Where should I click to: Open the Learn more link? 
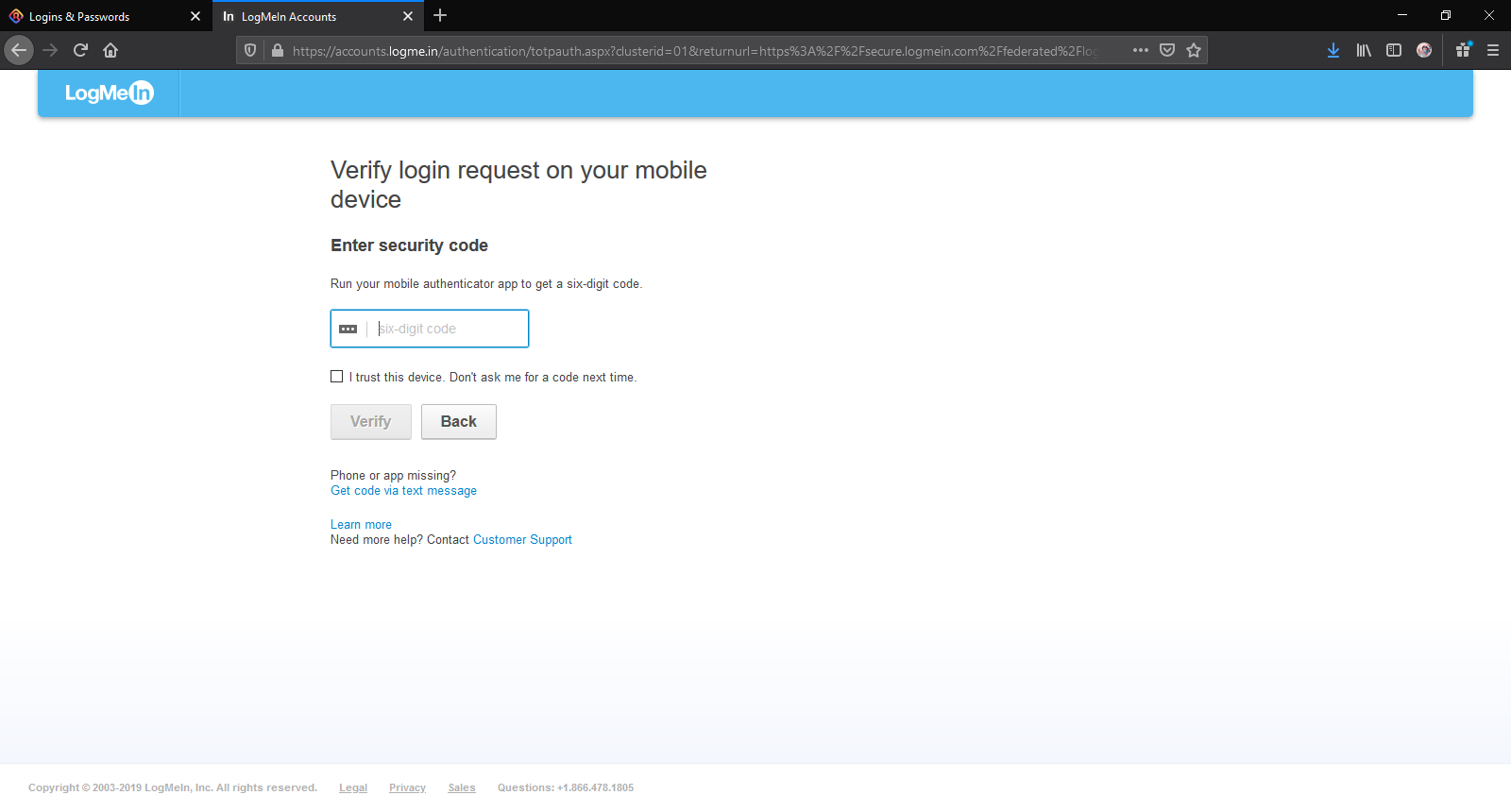(361, 525)
